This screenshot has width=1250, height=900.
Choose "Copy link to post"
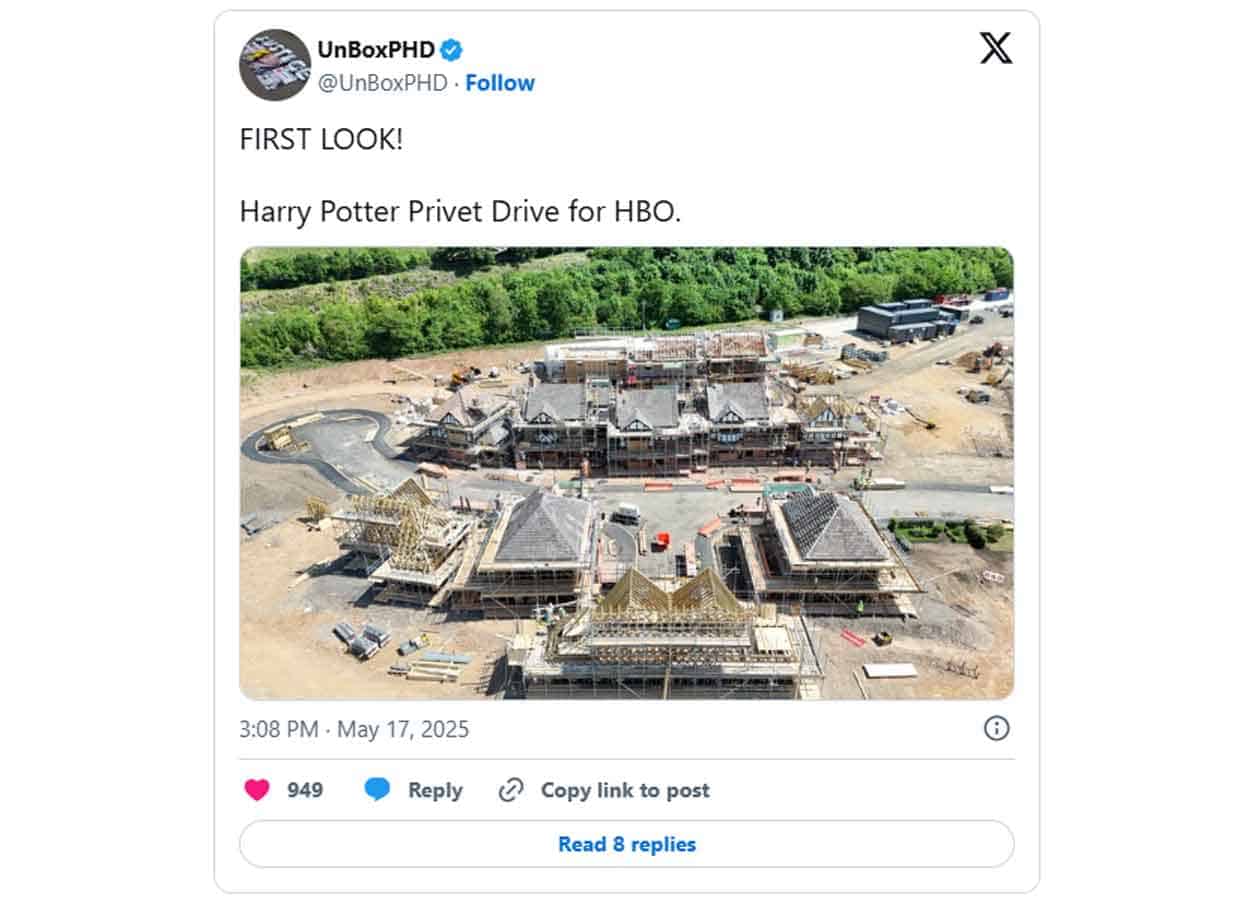coord(625,790)
